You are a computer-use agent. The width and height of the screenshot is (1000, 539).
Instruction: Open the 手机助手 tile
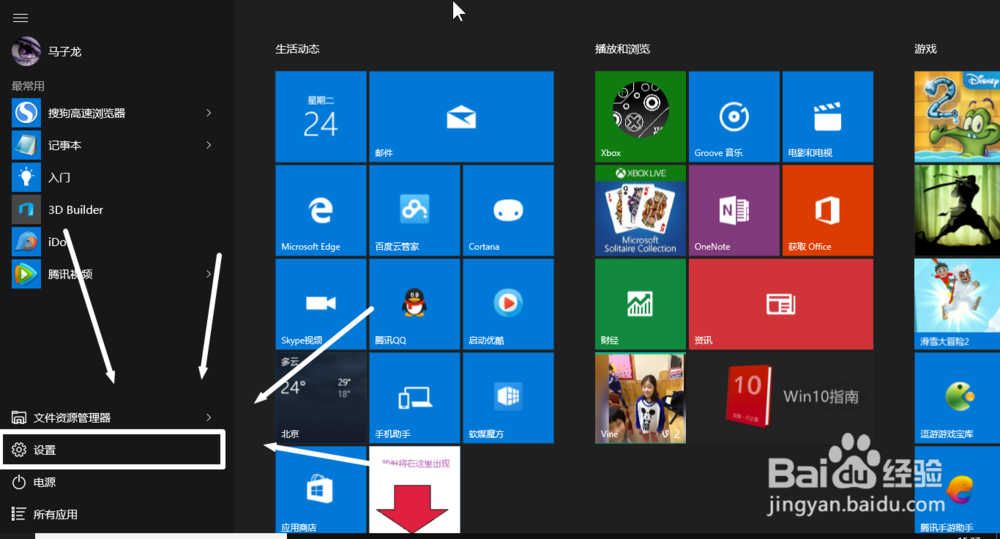click(x=415, y=398)
